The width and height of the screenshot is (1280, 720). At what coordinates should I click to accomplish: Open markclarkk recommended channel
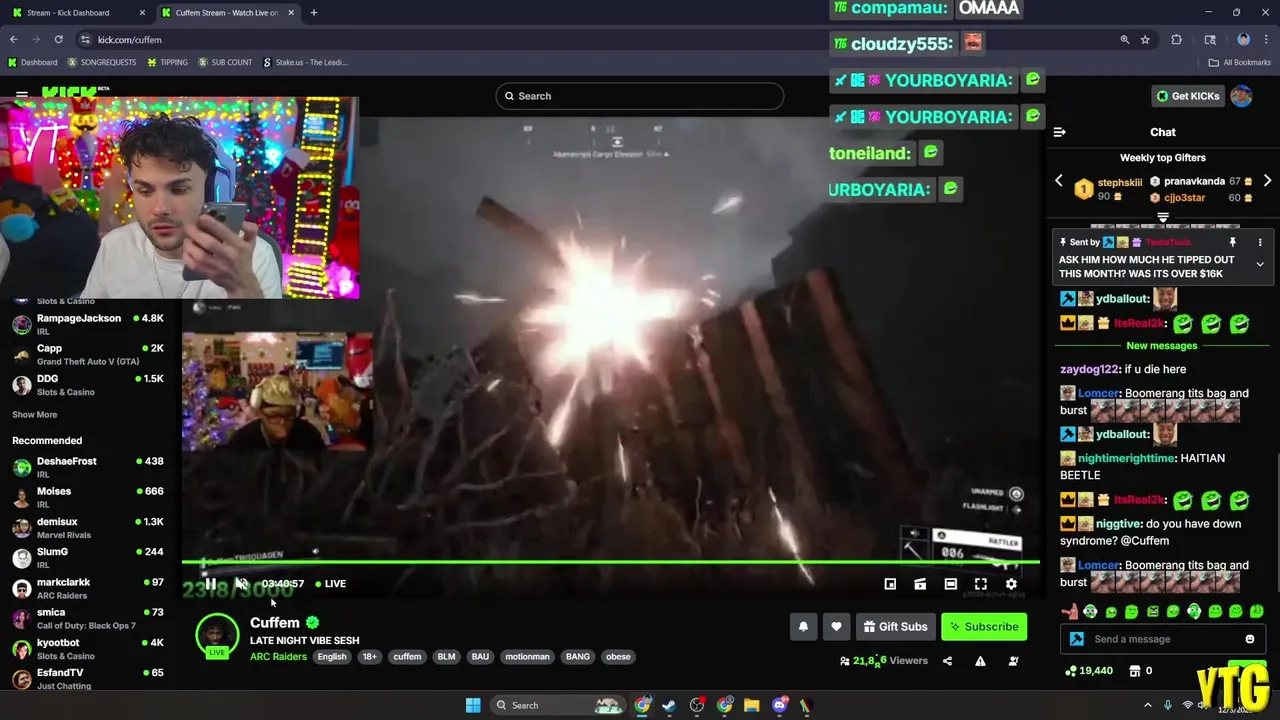(x=86, y=588)
